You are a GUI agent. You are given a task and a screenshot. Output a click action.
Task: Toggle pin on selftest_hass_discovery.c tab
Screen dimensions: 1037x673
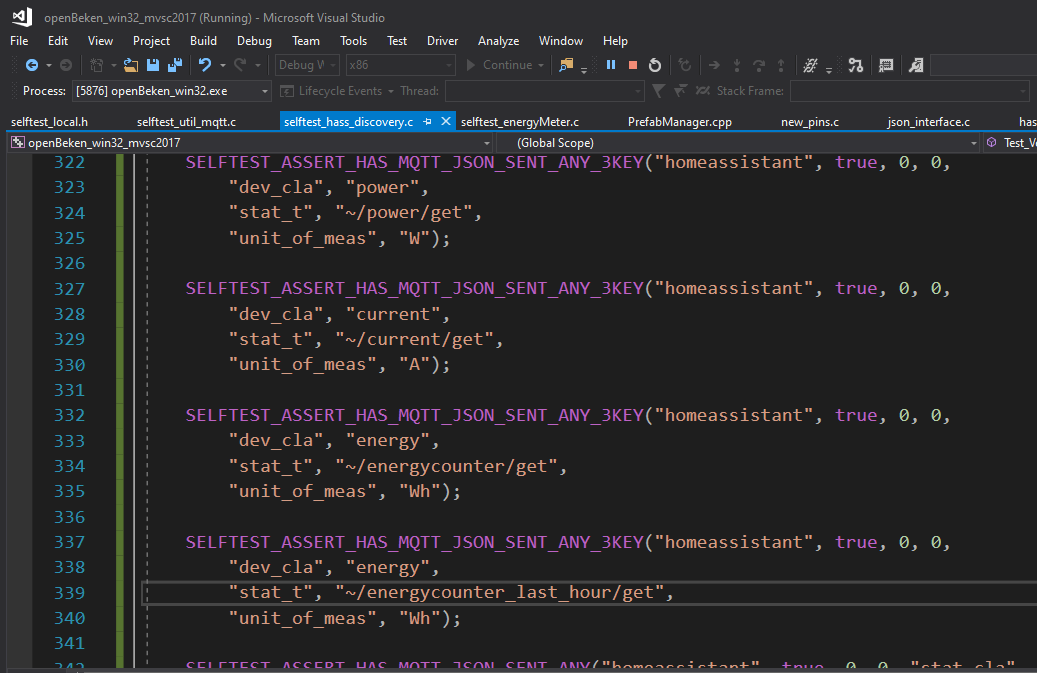pyautogui.click(x=428, y=121)
